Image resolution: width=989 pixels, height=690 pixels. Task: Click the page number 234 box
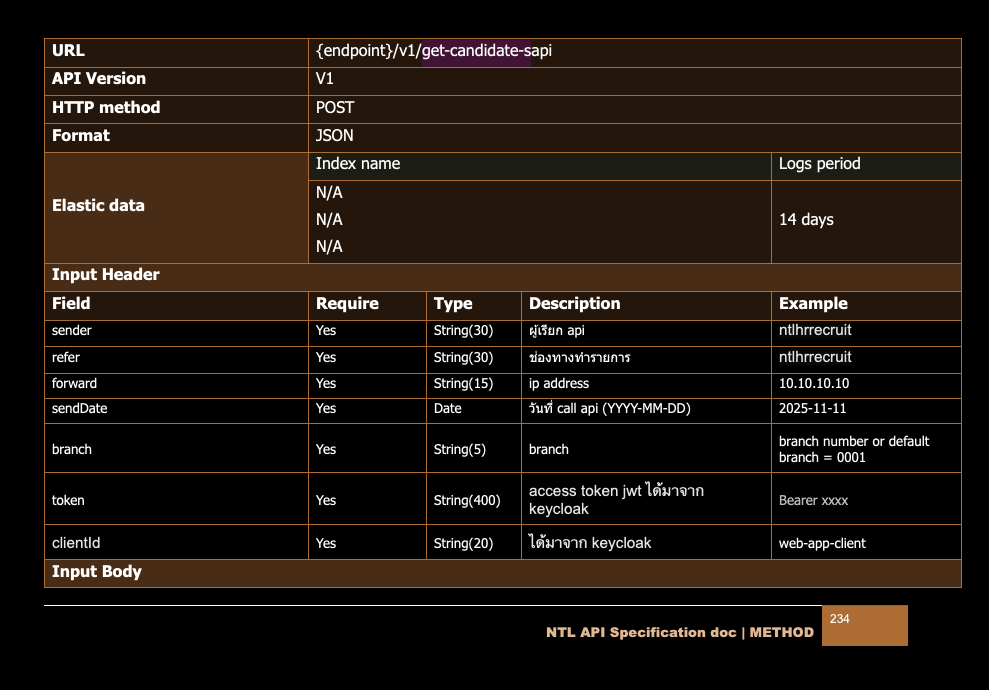864,625
